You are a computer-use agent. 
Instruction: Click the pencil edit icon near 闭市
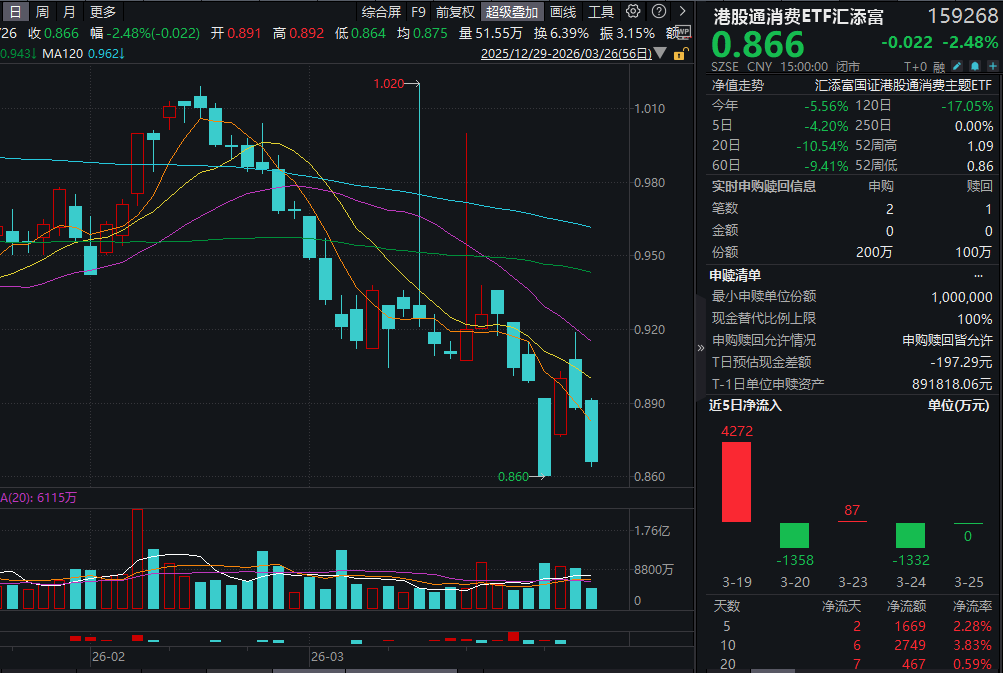click(955, 64)
